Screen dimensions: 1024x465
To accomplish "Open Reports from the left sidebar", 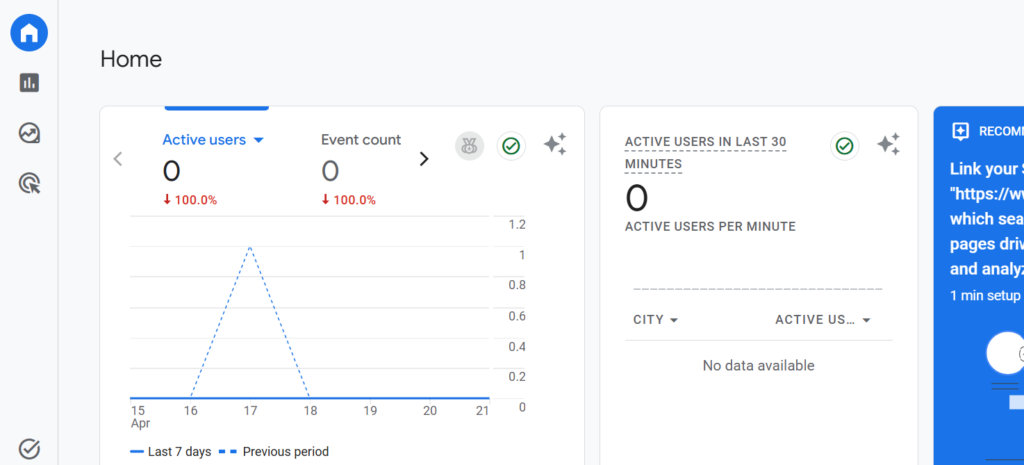I will (29, 83).
